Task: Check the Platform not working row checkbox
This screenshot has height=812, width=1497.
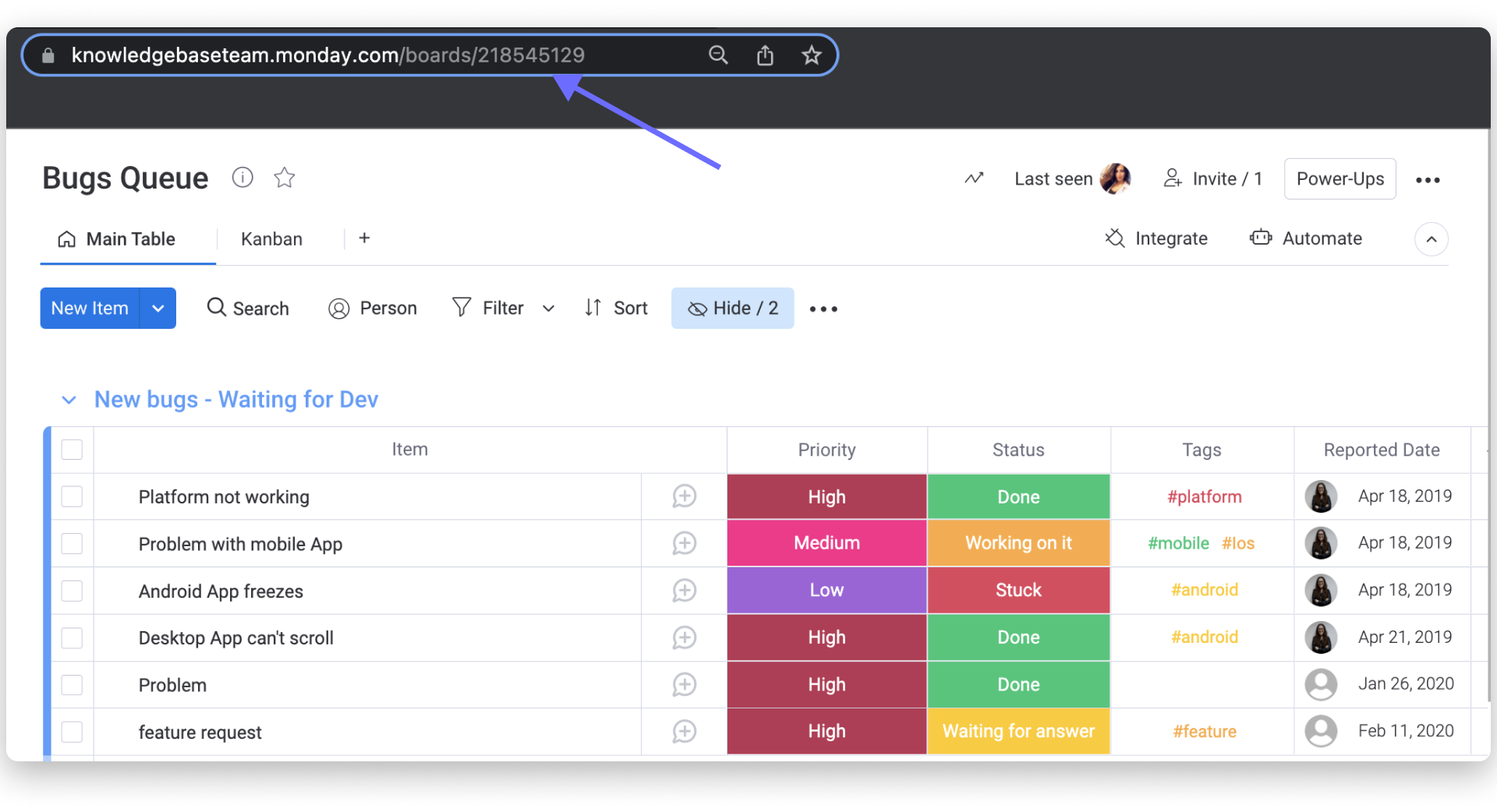Action: tap(72, 496)
